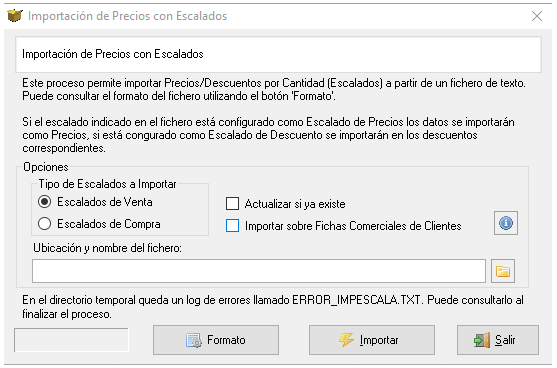The image size is (557, 368).
Task: Click the empty status box beside Formato
Action: coord(71,340)
